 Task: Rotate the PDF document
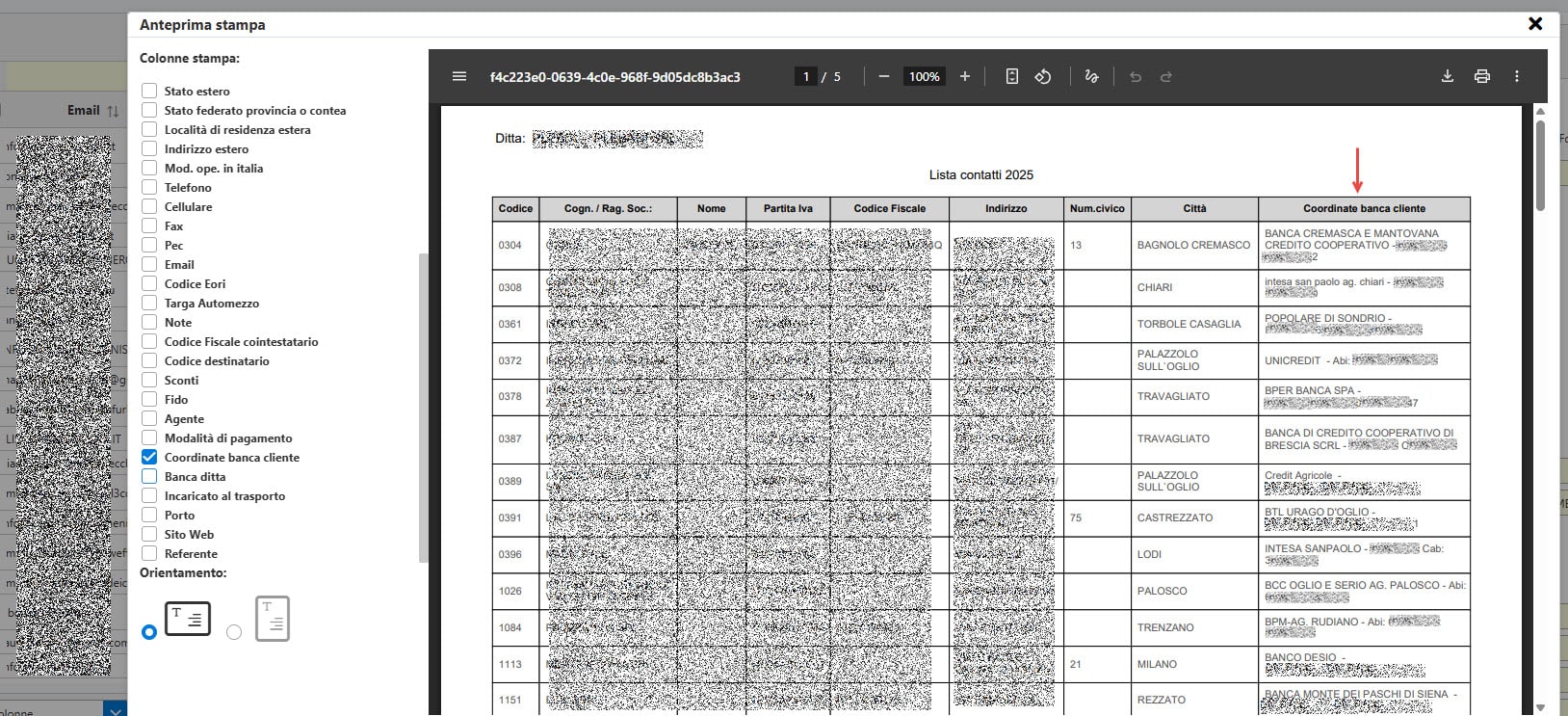coord(1043,77)
